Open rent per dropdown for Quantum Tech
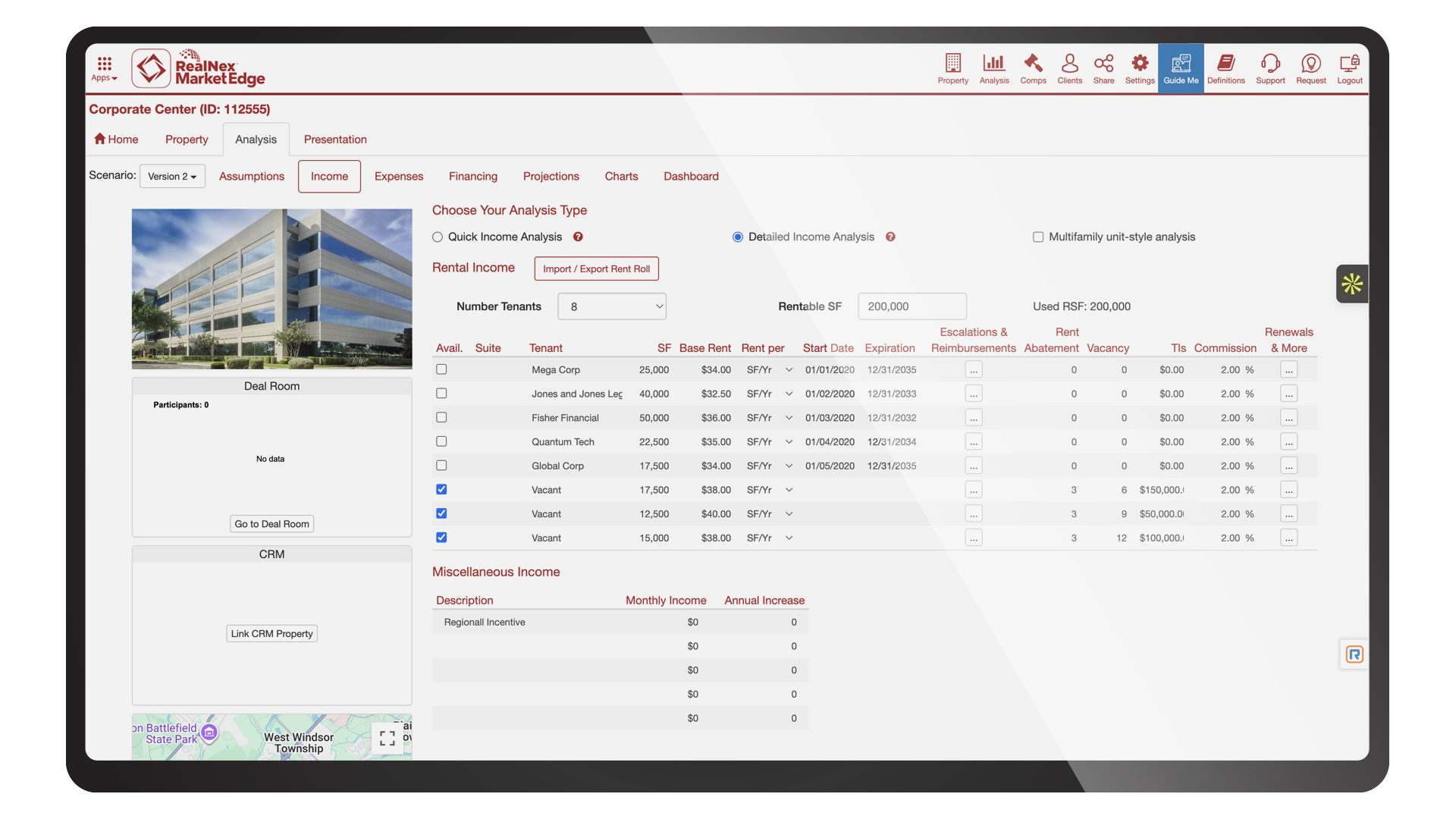 [x=770, y=441]
